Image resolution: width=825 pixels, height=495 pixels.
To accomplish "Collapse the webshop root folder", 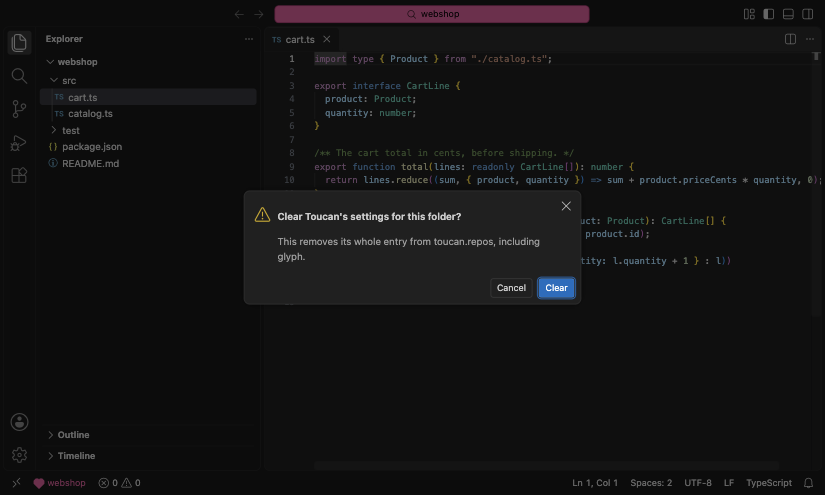I will click(50, 62).
